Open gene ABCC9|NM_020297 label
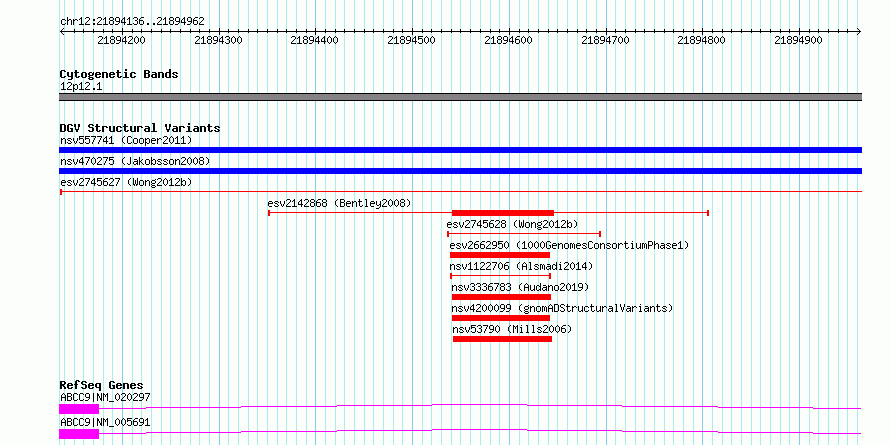This screenshot has height=445, width=890. (x=105, y=398)
